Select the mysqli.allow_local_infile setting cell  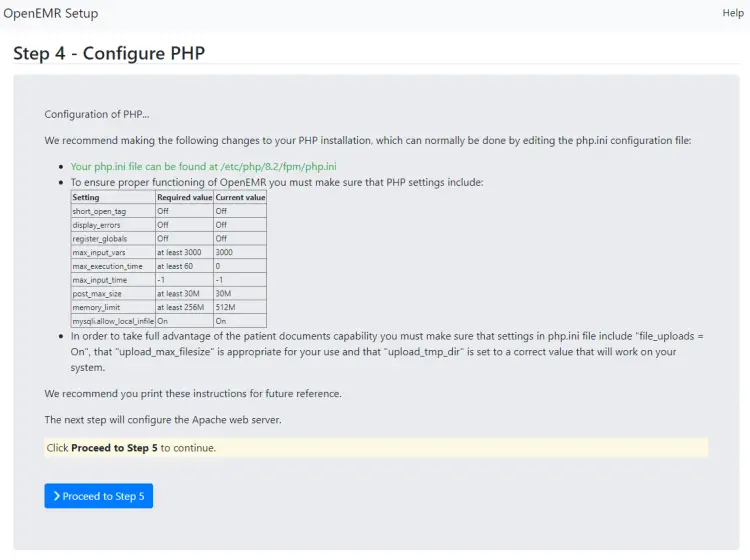click(x=112, y=321)
